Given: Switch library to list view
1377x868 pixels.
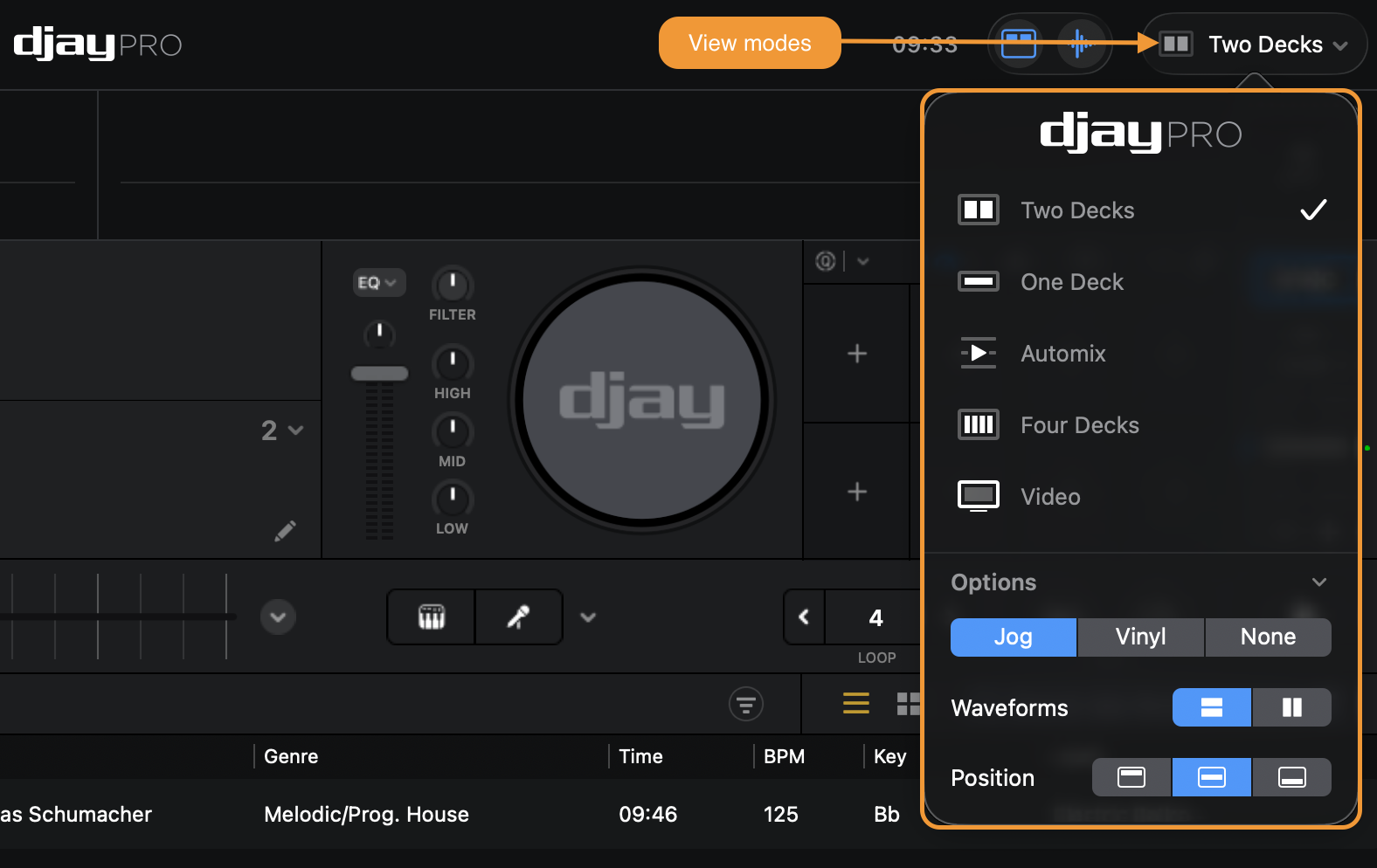Looking at the screenshot, I should click(x=856, y=704).
